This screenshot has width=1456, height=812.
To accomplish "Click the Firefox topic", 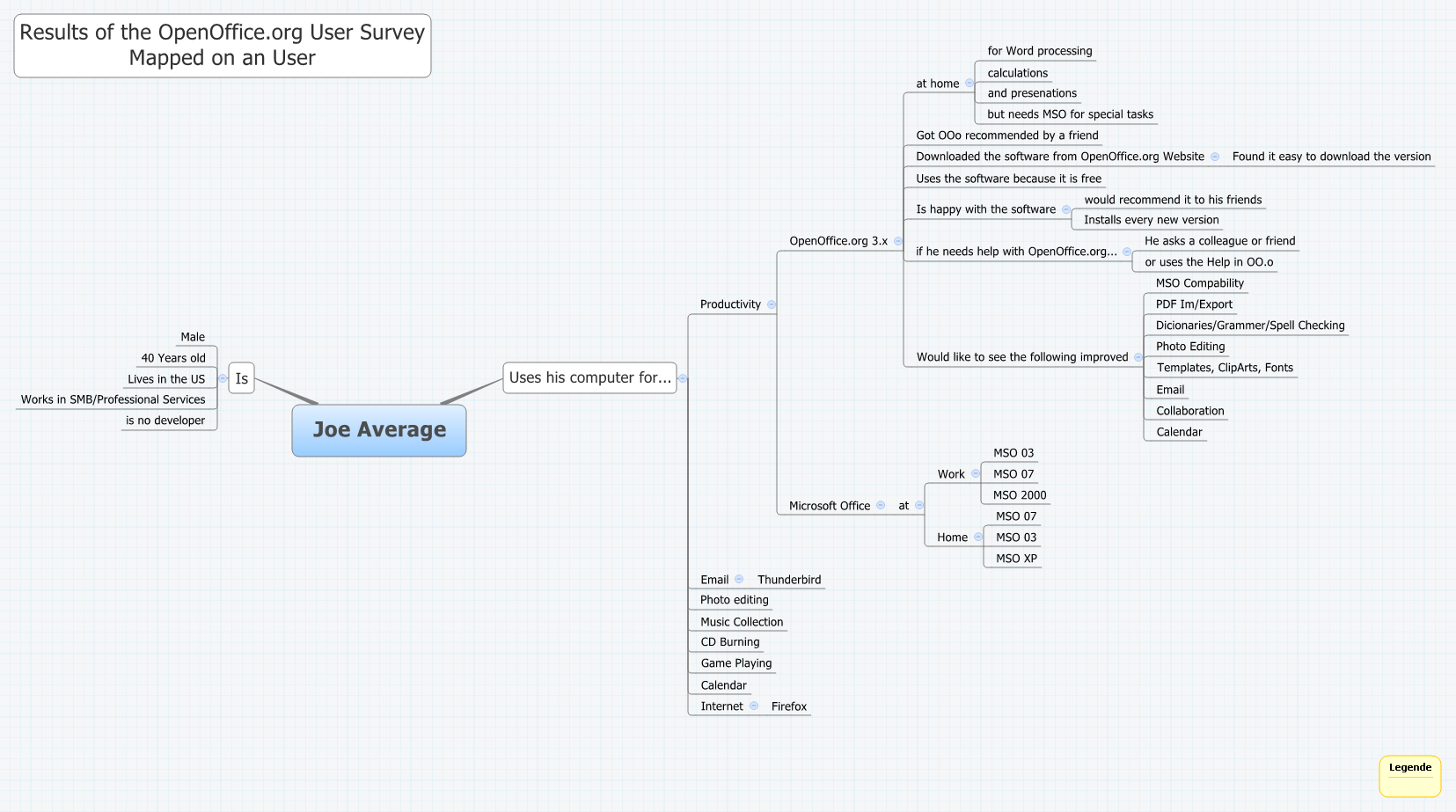I will [789, 706].
